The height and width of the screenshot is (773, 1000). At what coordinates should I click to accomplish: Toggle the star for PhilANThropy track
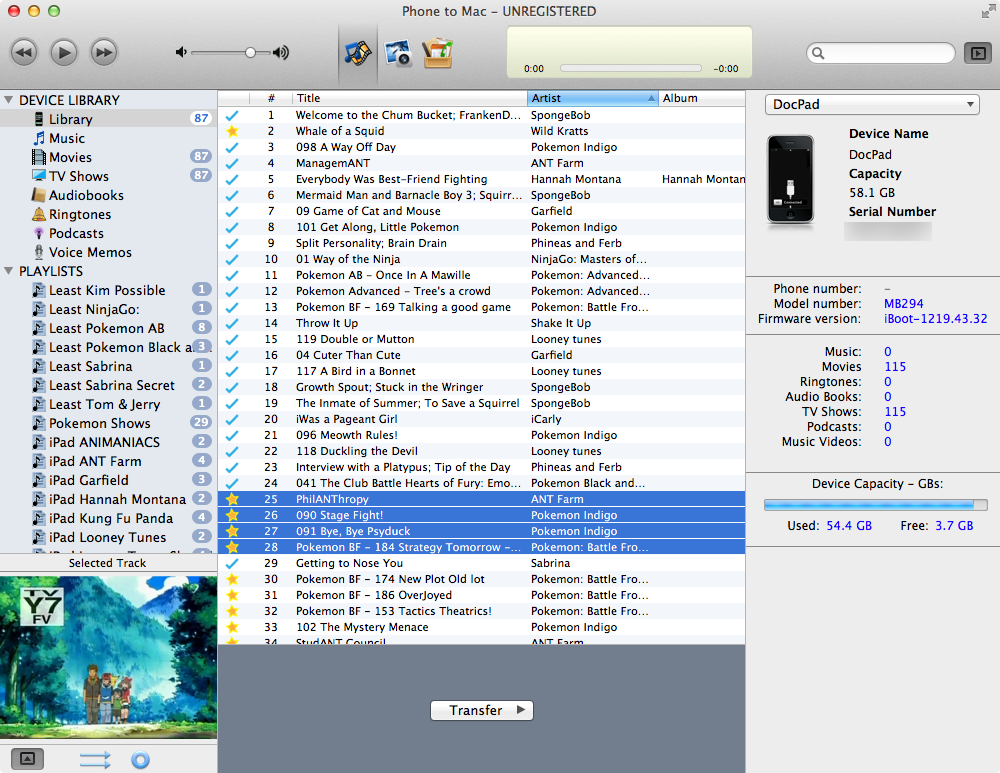pos(232,499)
